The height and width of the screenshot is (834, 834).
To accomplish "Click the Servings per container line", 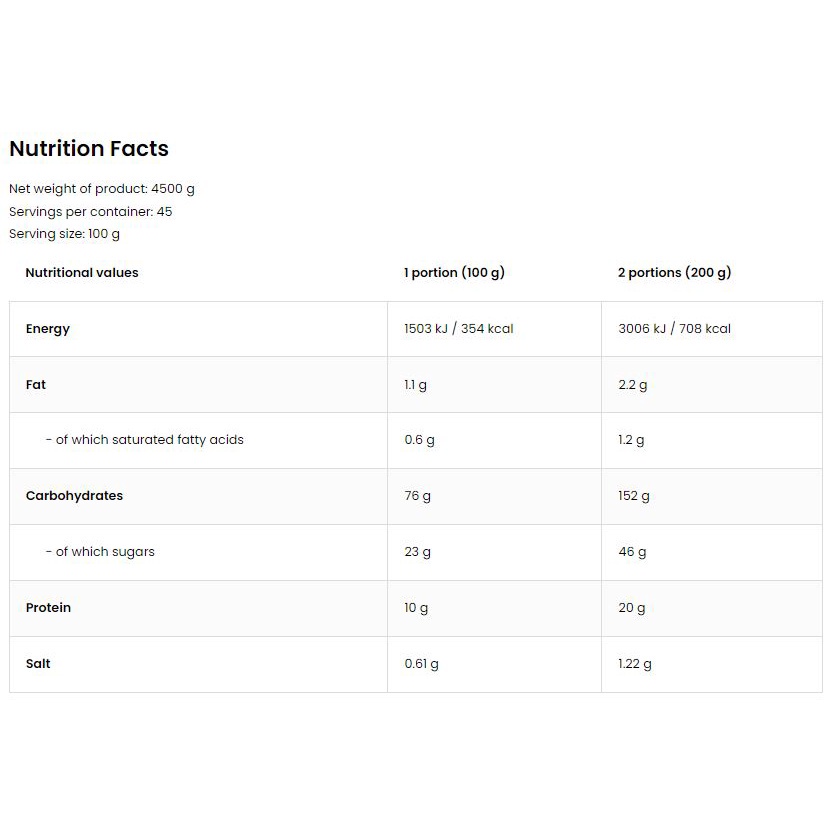I will [x=90, y=212].
